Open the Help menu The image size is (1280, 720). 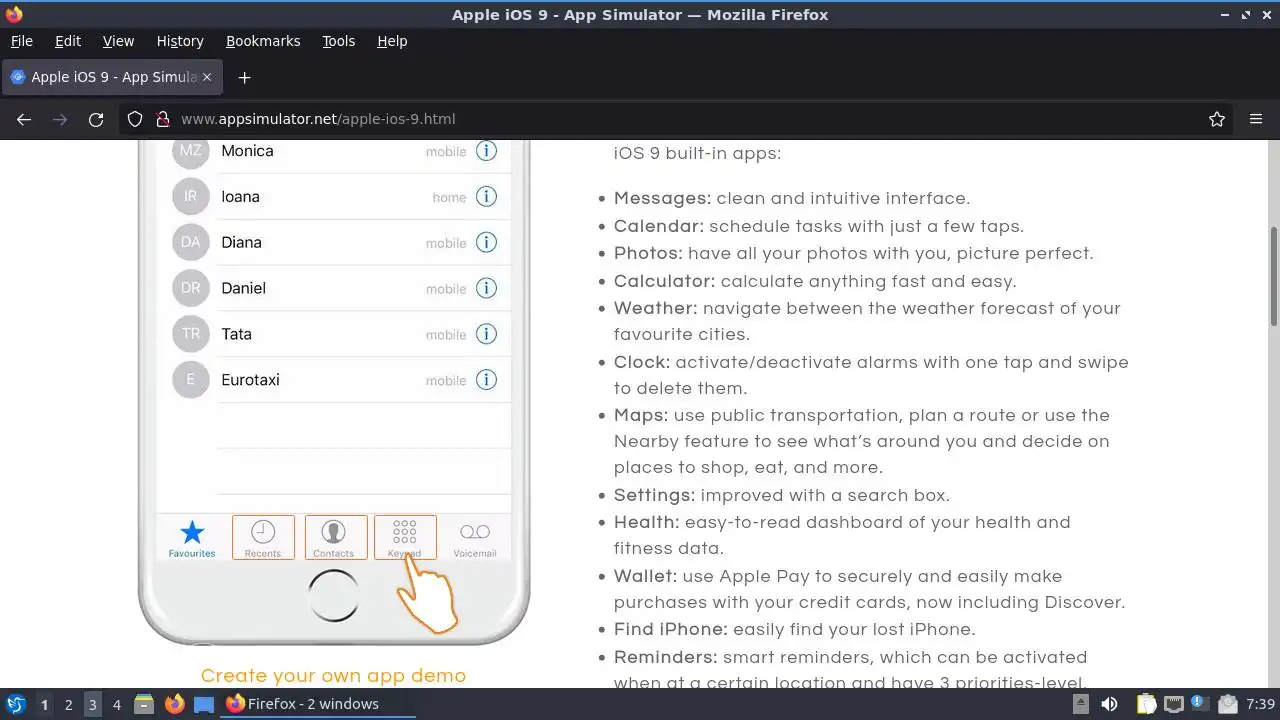pos(392,41)
